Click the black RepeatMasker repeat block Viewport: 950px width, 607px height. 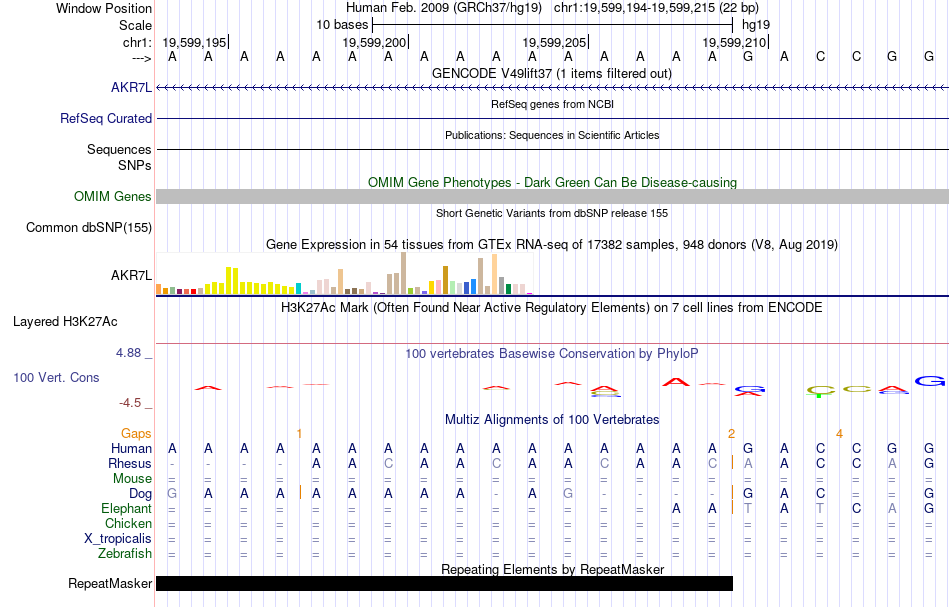(x=444, y=583)
